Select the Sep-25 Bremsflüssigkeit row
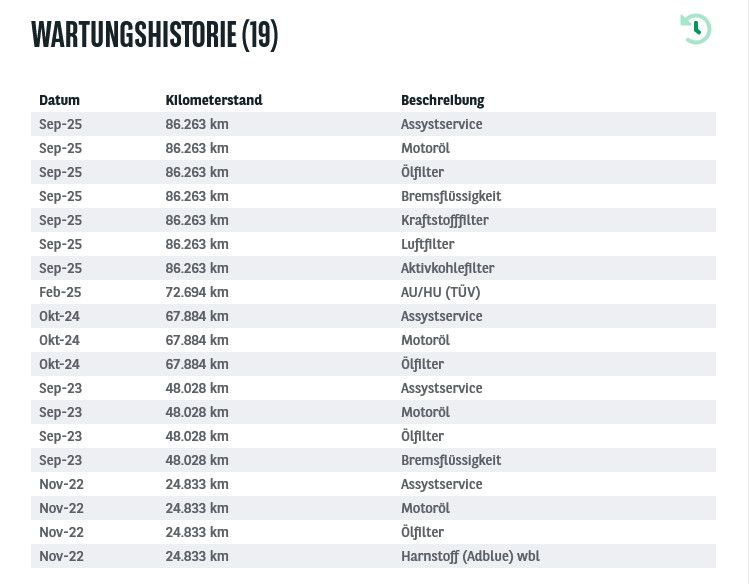Screen dimensions: 749x584 coord(374,196)
